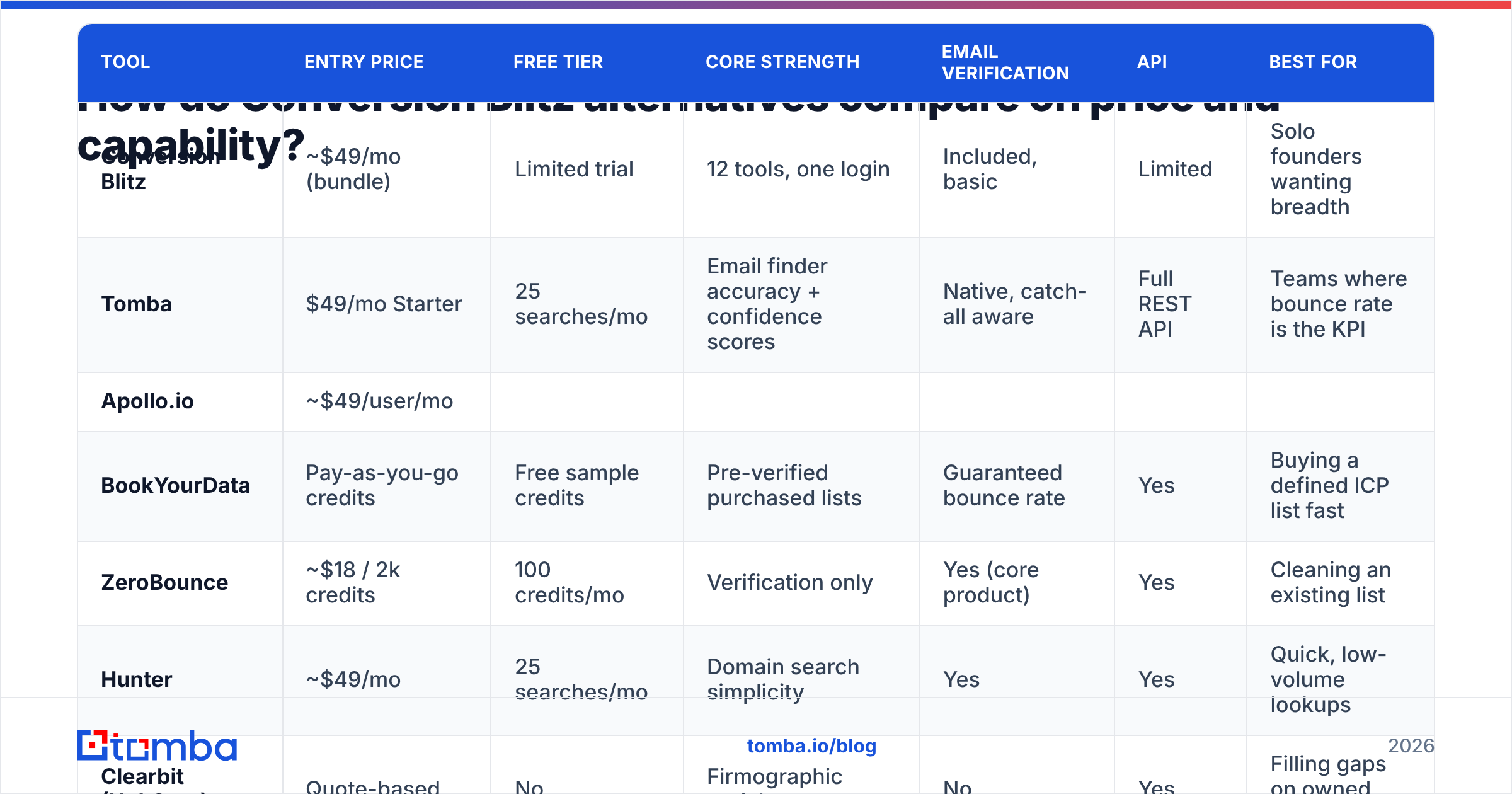Select the Clearbit tool name
The height and width of the screenshot is (794, 1512).
[142, 776]
